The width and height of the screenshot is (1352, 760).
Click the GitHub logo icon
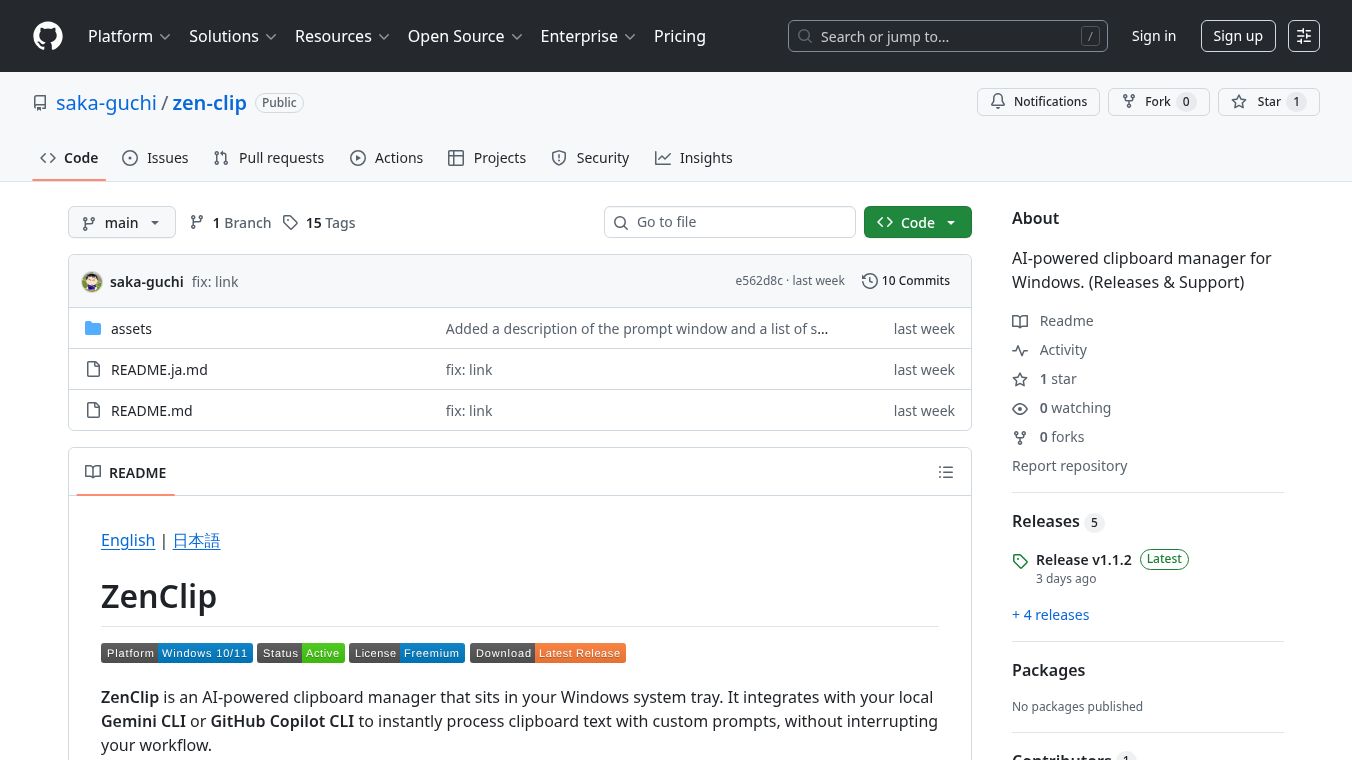click(48, 36)
